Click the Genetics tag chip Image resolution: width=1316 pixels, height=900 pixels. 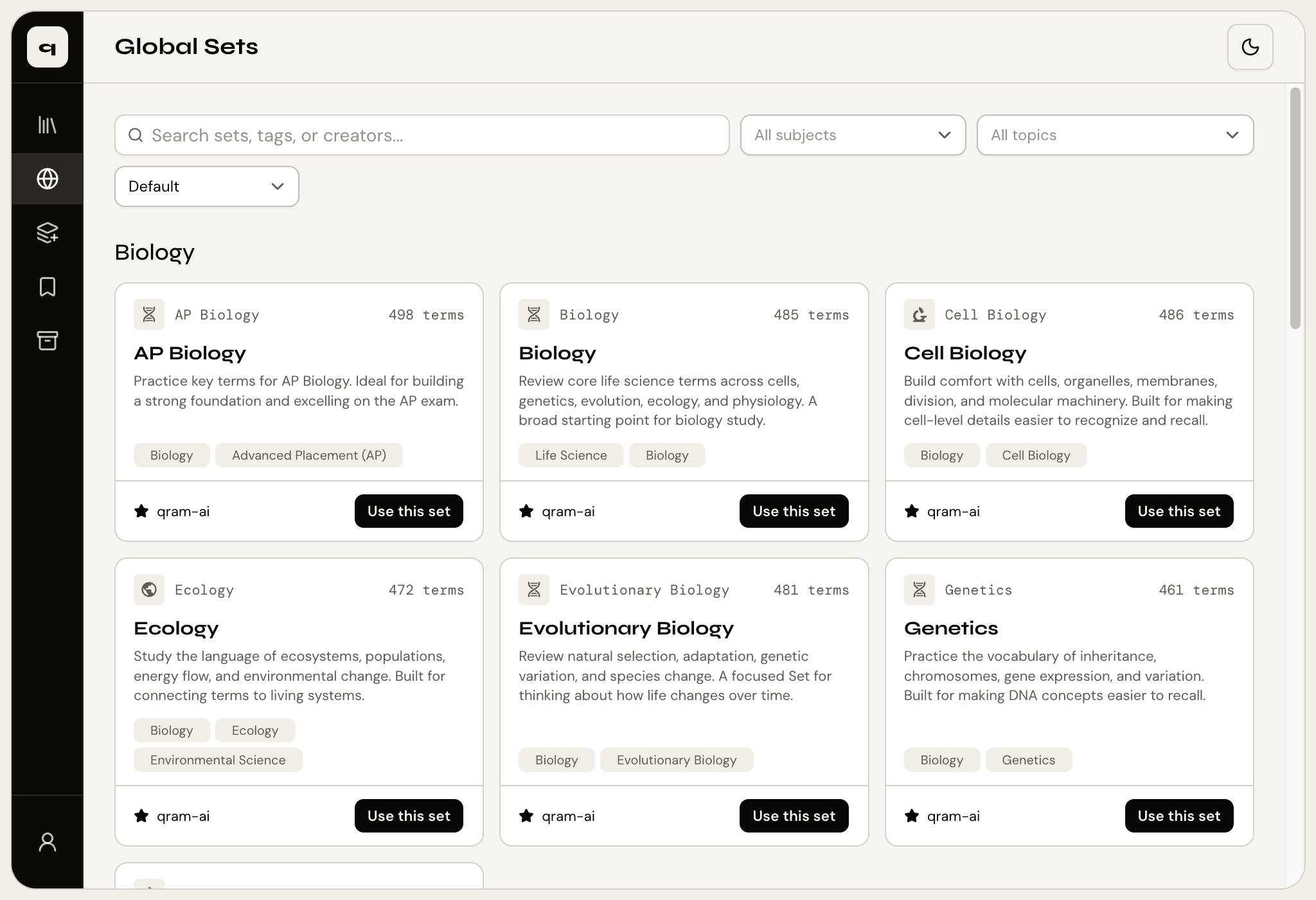(x=1029, y=760)
